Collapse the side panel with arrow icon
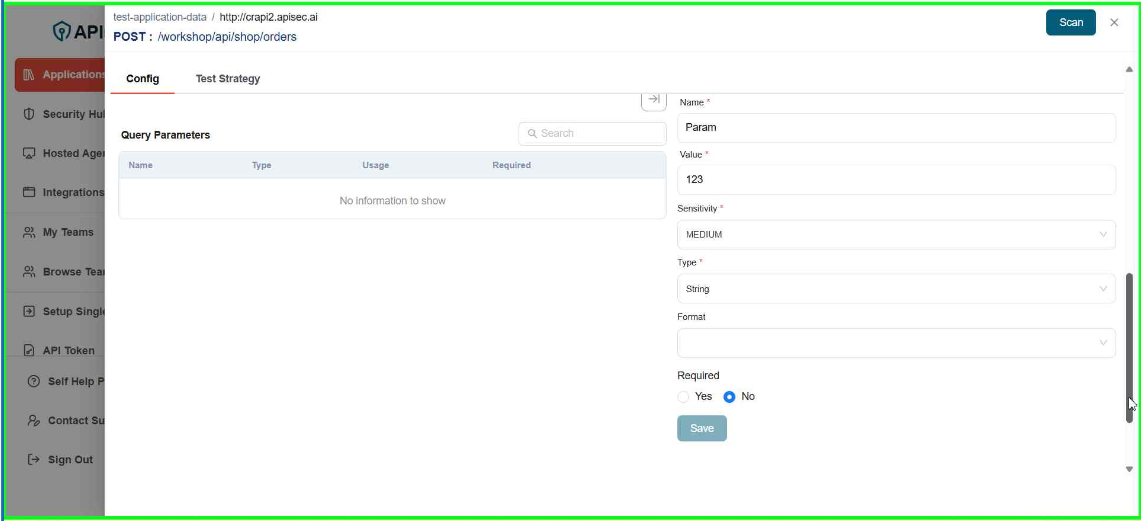The height and width of the screenshot is (521, 1141). [653, 99]
